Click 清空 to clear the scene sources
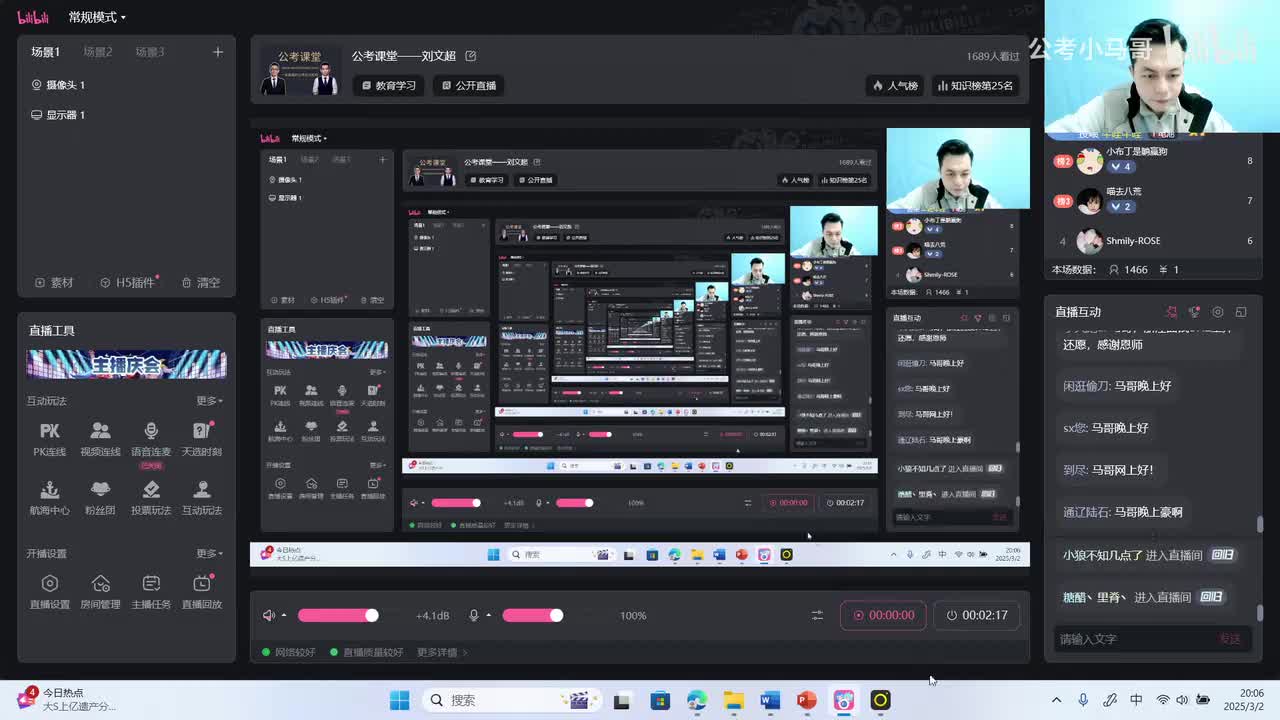This screenshot has width=1280, height=720. pyautogui.click(x=200, y=282)
